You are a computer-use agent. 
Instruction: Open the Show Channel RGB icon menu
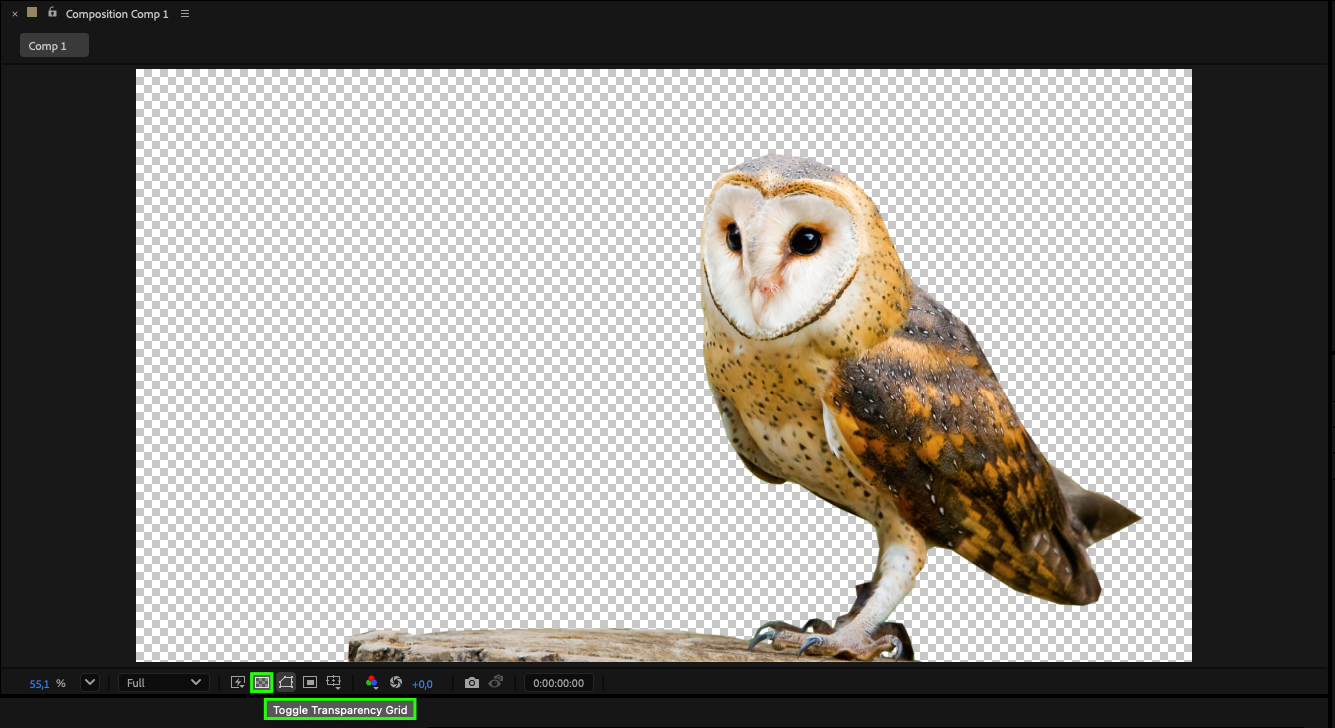[x=372, y=683]
